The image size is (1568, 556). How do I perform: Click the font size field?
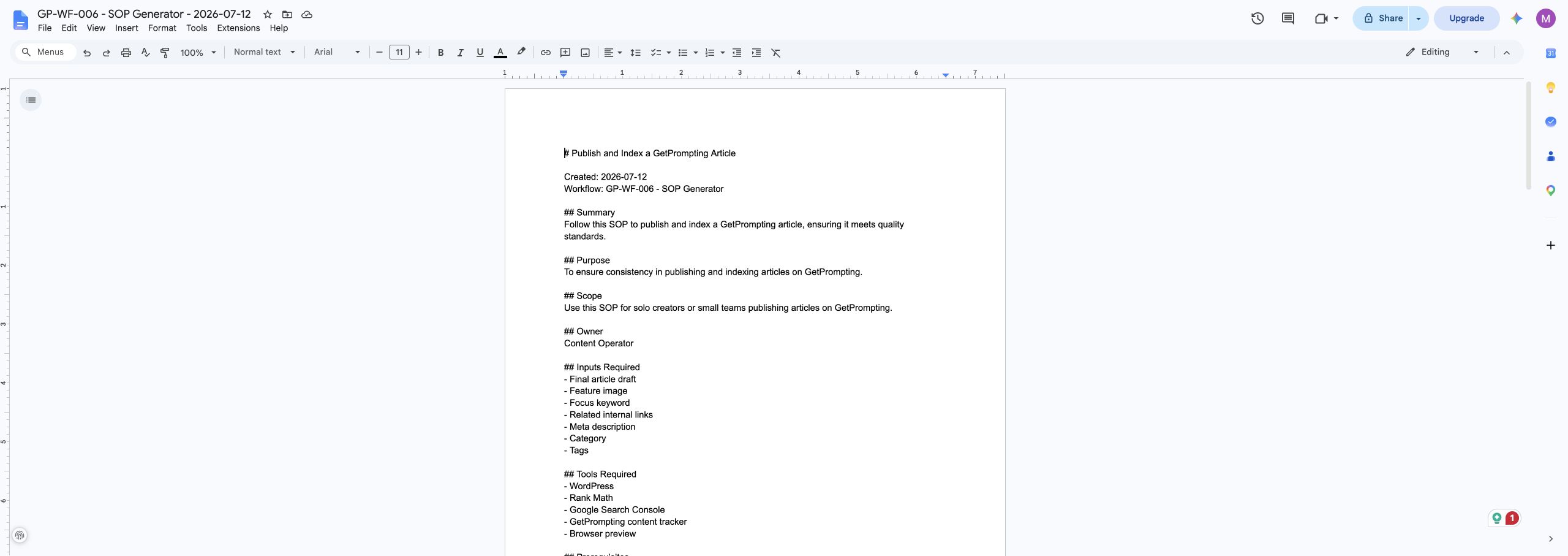(x=399, y=53)
